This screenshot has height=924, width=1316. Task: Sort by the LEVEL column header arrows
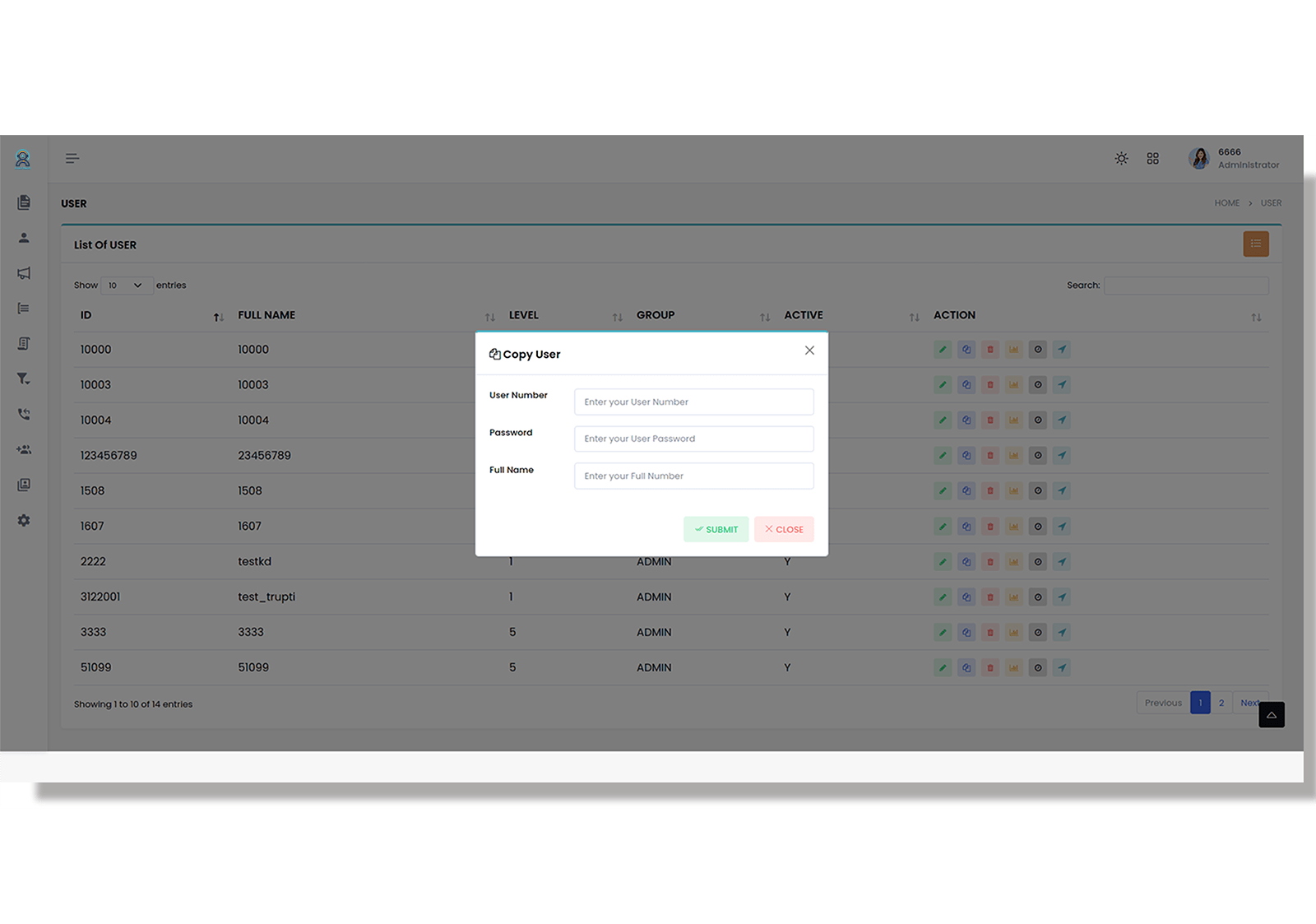coord(618,316)
